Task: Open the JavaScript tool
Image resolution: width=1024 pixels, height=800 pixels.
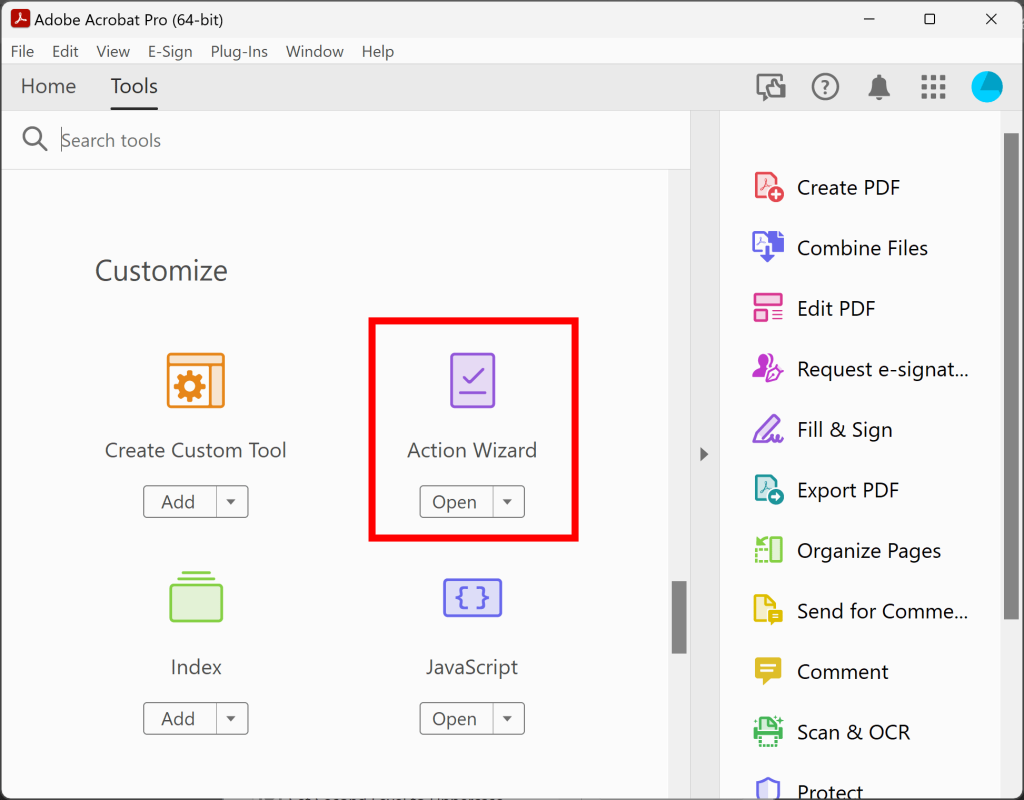Action: click(x=456, y=718)
